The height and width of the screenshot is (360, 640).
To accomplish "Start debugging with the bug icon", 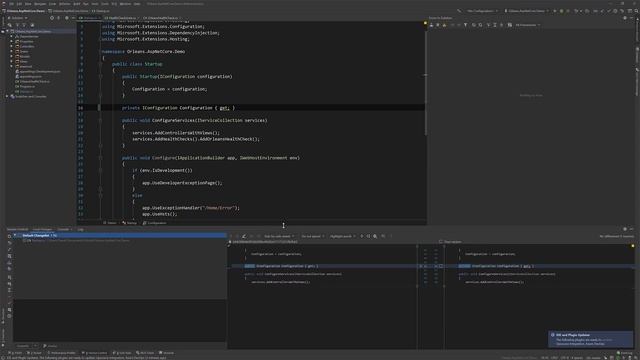I will [x=562, y=11].
